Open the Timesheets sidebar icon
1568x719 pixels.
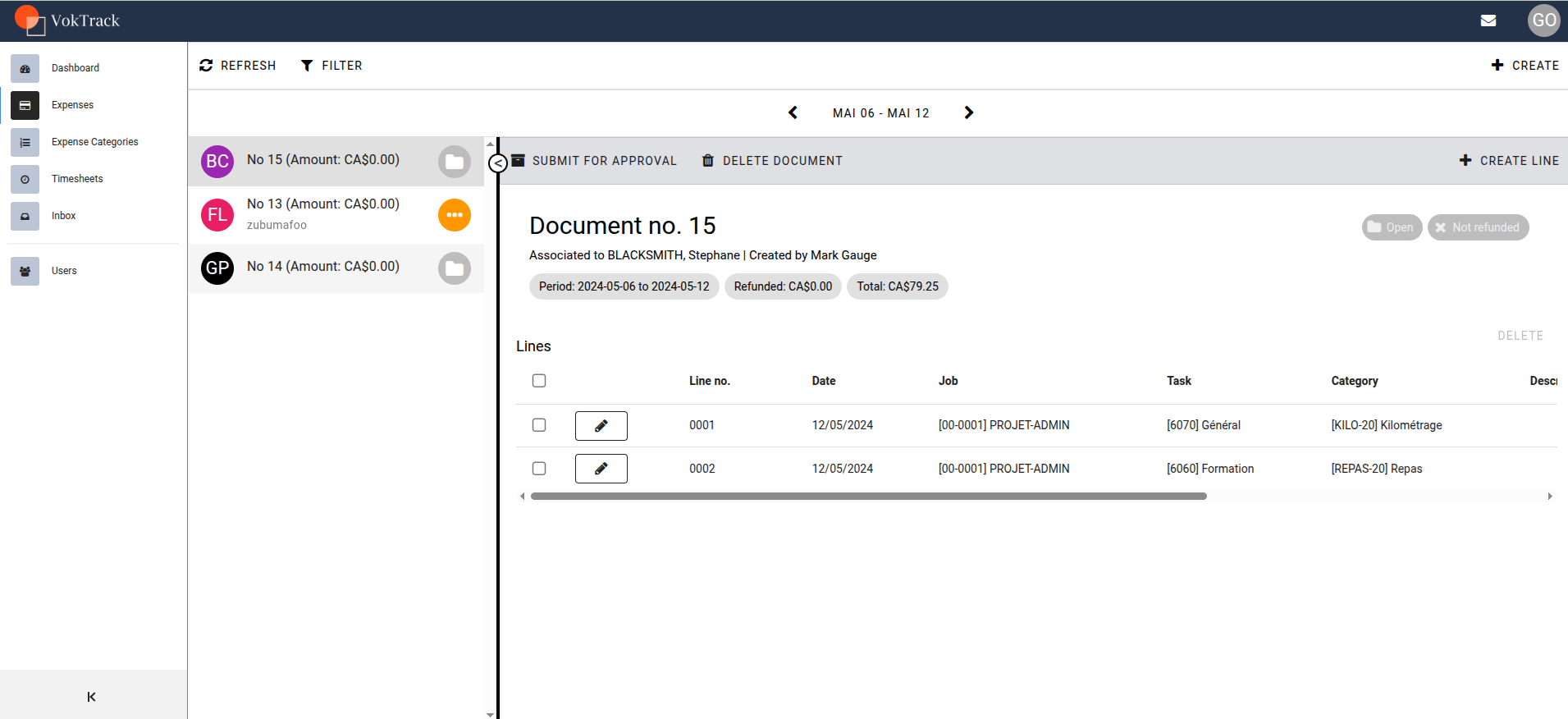click(x=25, y=179)
